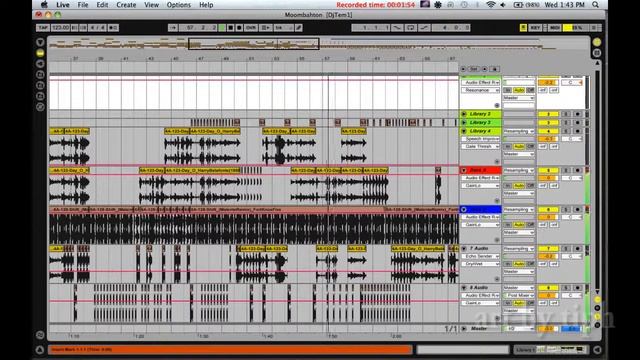The height and width of the screenshot is (360, 640).
Task: Select the yellow browser icon in left sidebar
Action: tap(40, 53)
